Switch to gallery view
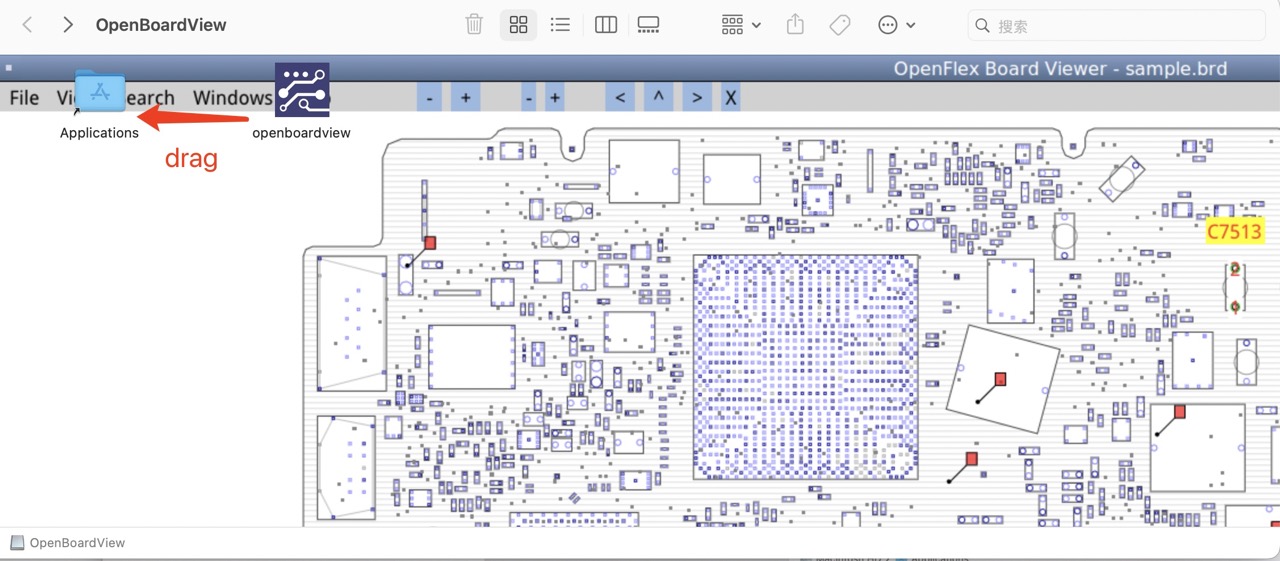1280x561 pixels. (649, 25)
